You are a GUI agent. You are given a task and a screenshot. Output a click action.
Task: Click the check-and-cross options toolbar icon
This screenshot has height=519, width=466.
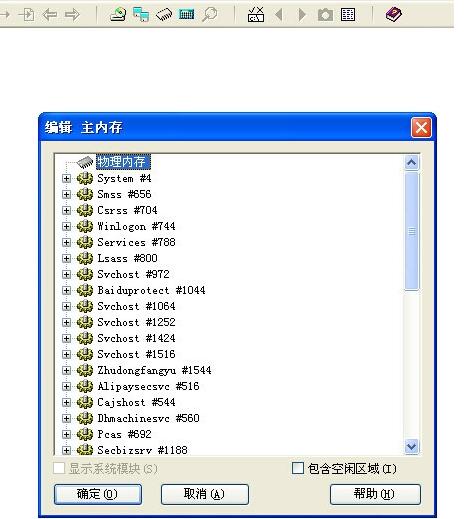256,15
